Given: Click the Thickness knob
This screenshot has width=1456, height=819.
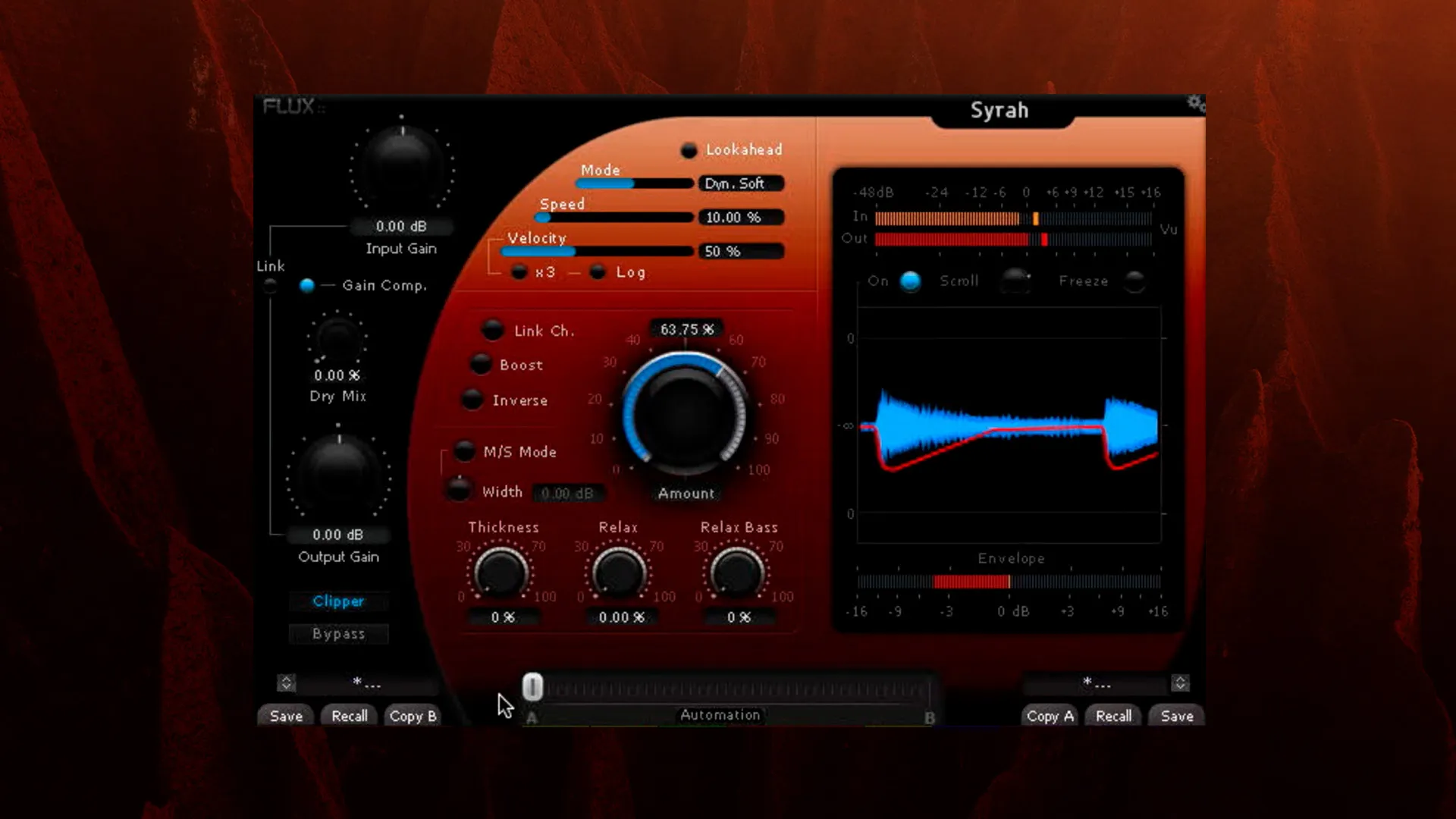Looking at the screenshot, I should point(500,573).
